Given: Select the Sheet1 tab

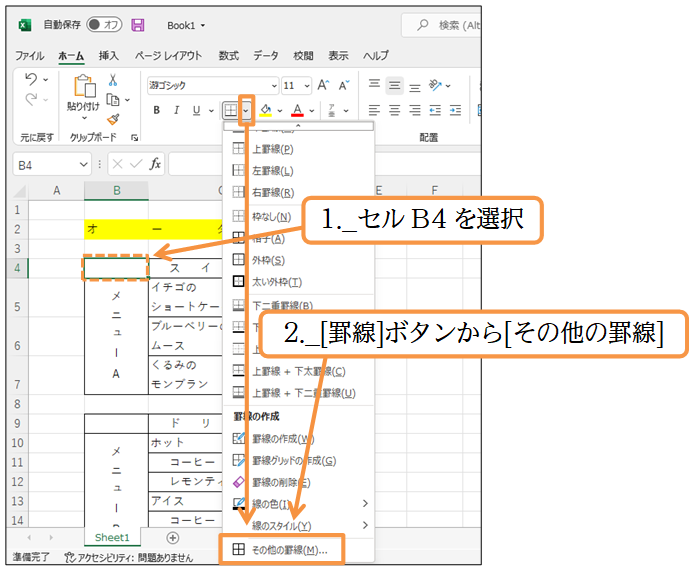Looking at the screenshot, I should 112,537.
